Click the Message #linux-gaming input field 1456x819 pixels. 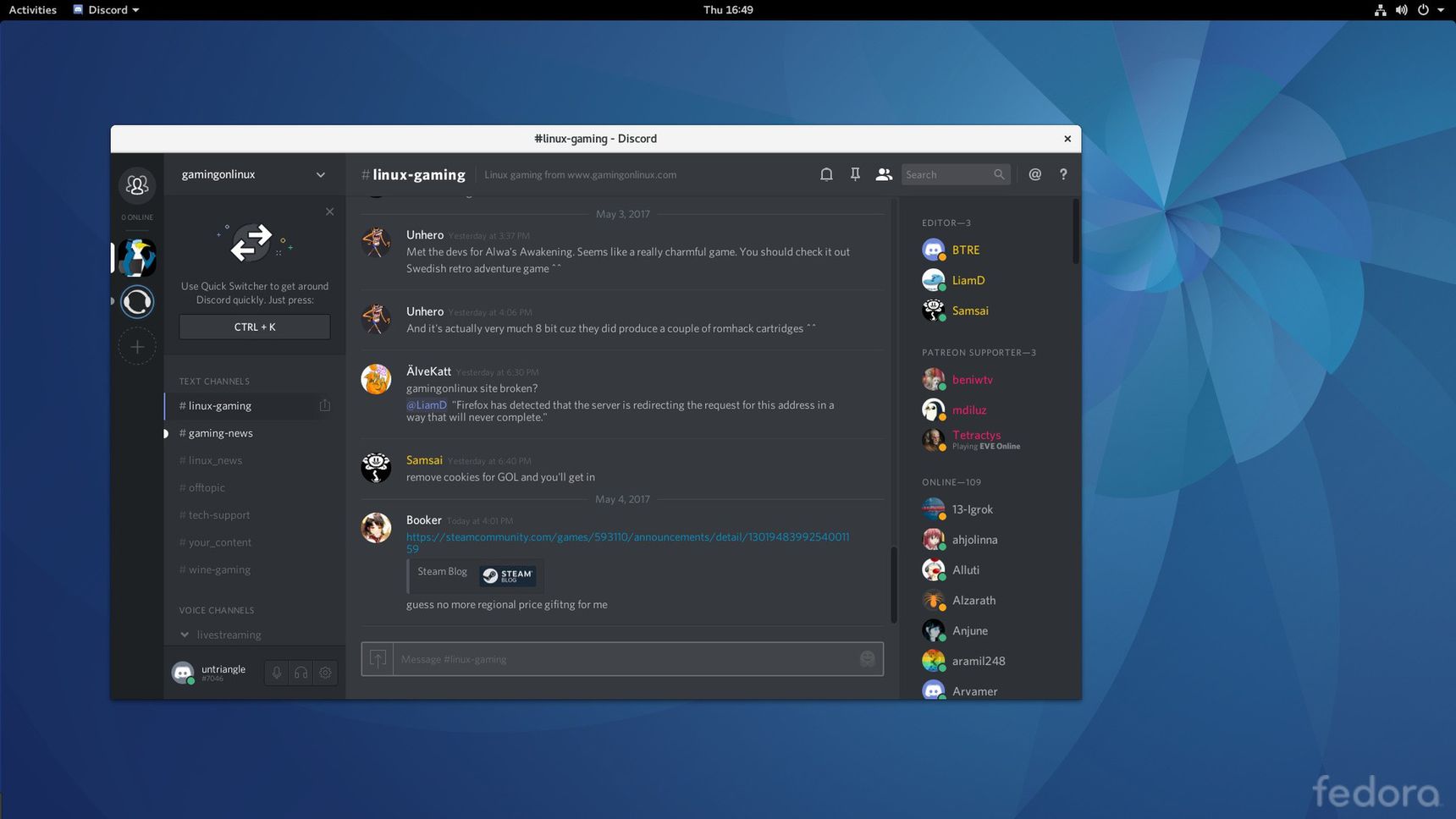(x=625, y=659)
